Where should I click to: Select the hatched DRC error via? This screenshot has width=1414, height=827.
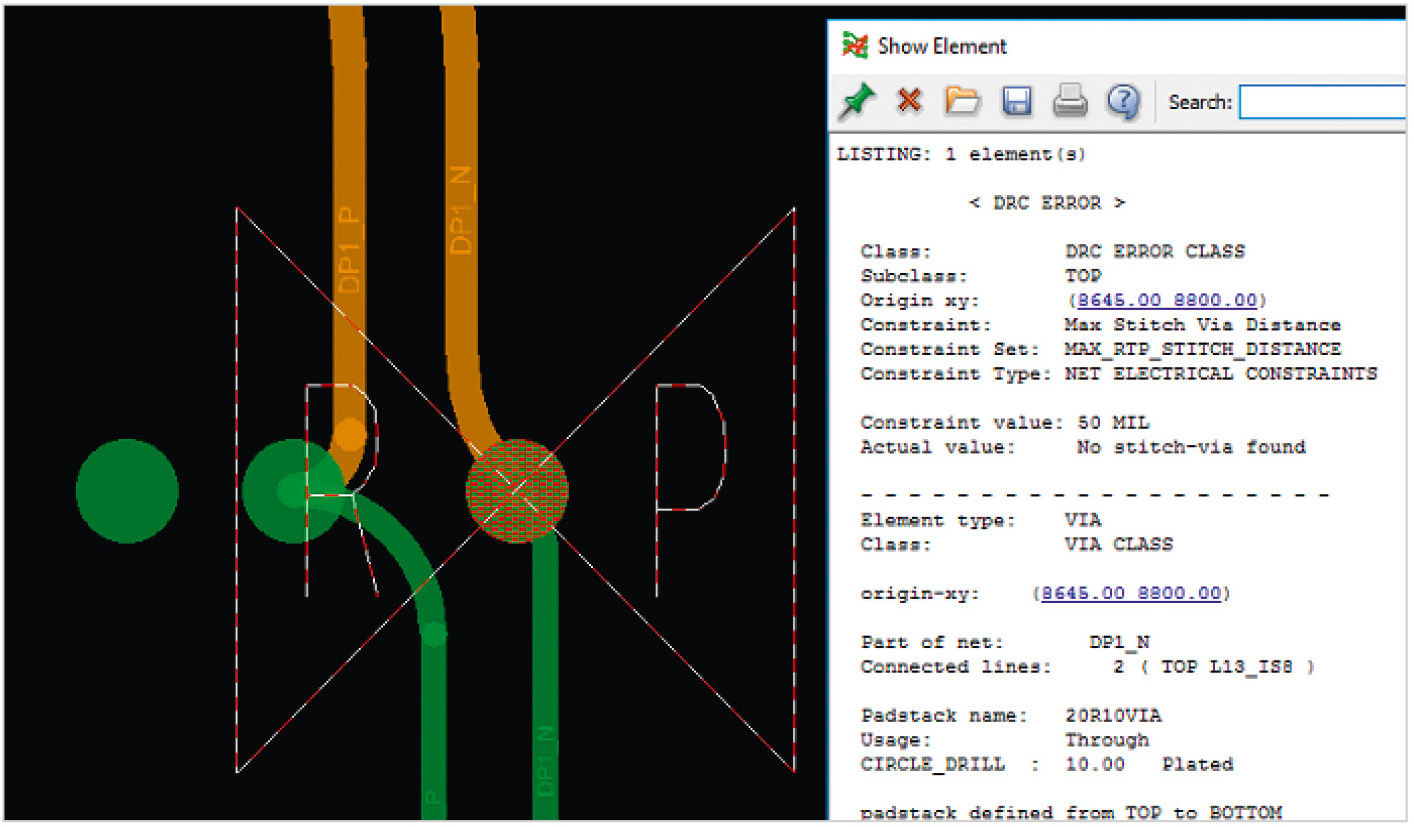pos(517,490)
